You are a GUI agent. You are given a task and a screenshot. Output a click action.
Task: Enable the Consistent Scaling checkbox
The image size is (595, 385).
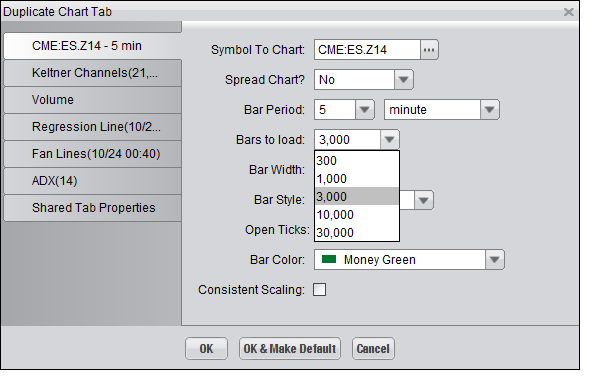click(319, 290)
